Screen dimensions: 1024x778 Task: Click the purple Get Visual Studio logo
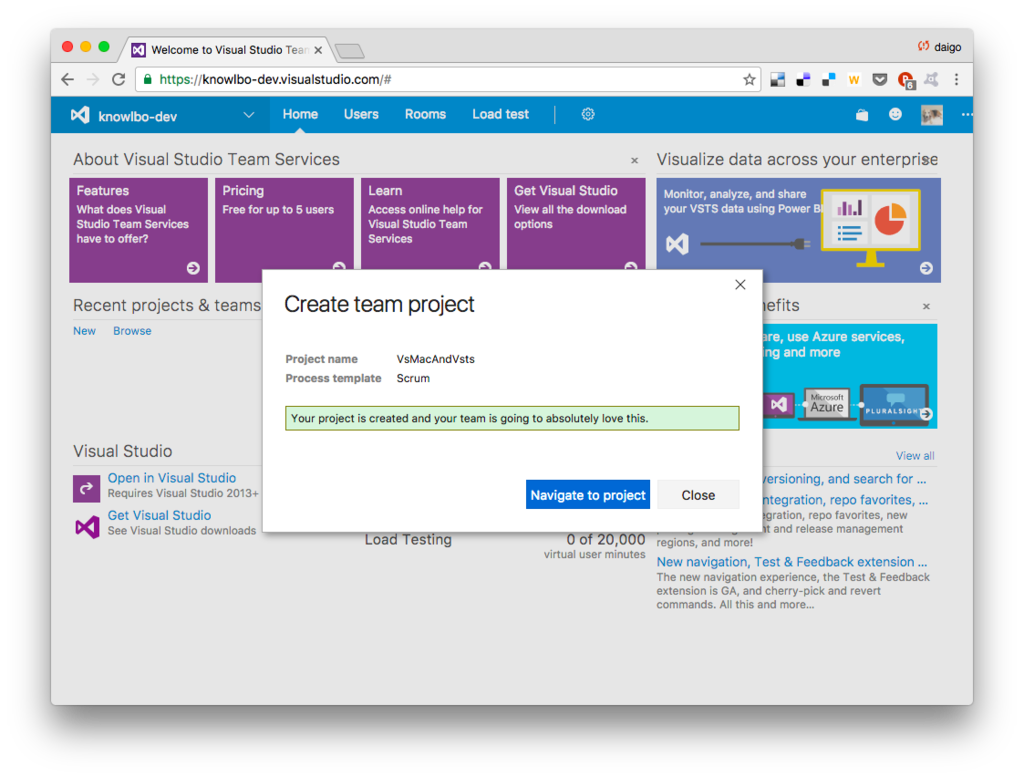tap(87, 526)
